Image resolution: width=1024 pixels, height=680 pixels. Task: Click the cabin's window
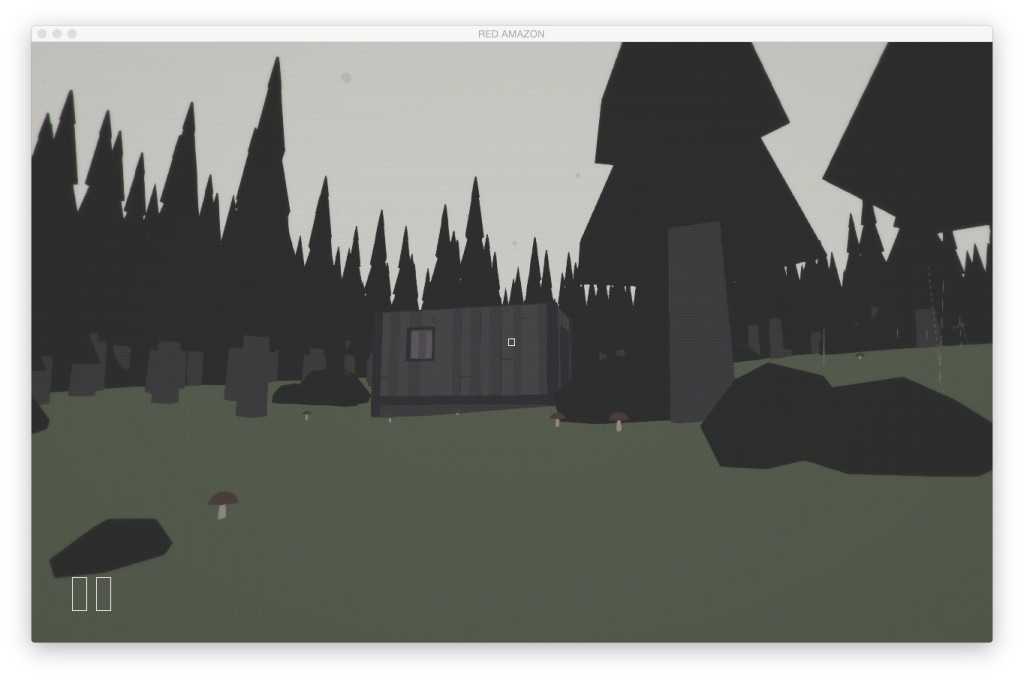tap(420, 343)
